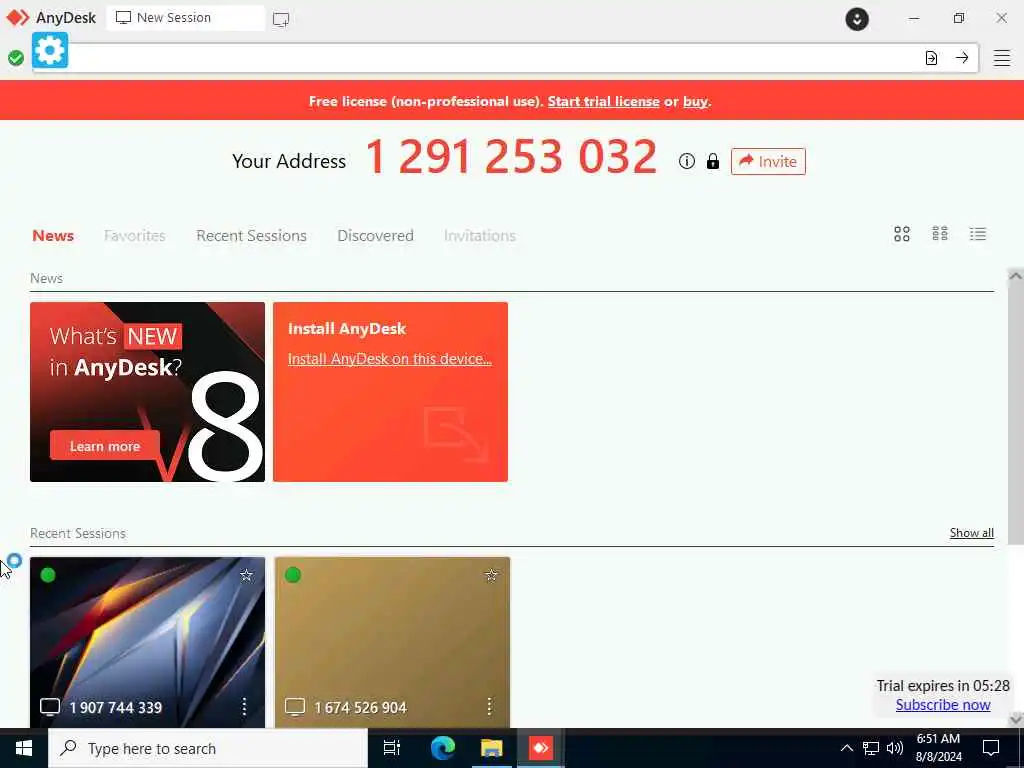
Task: Click the vertical scrollbar thumb
Action: [1016, 414]
